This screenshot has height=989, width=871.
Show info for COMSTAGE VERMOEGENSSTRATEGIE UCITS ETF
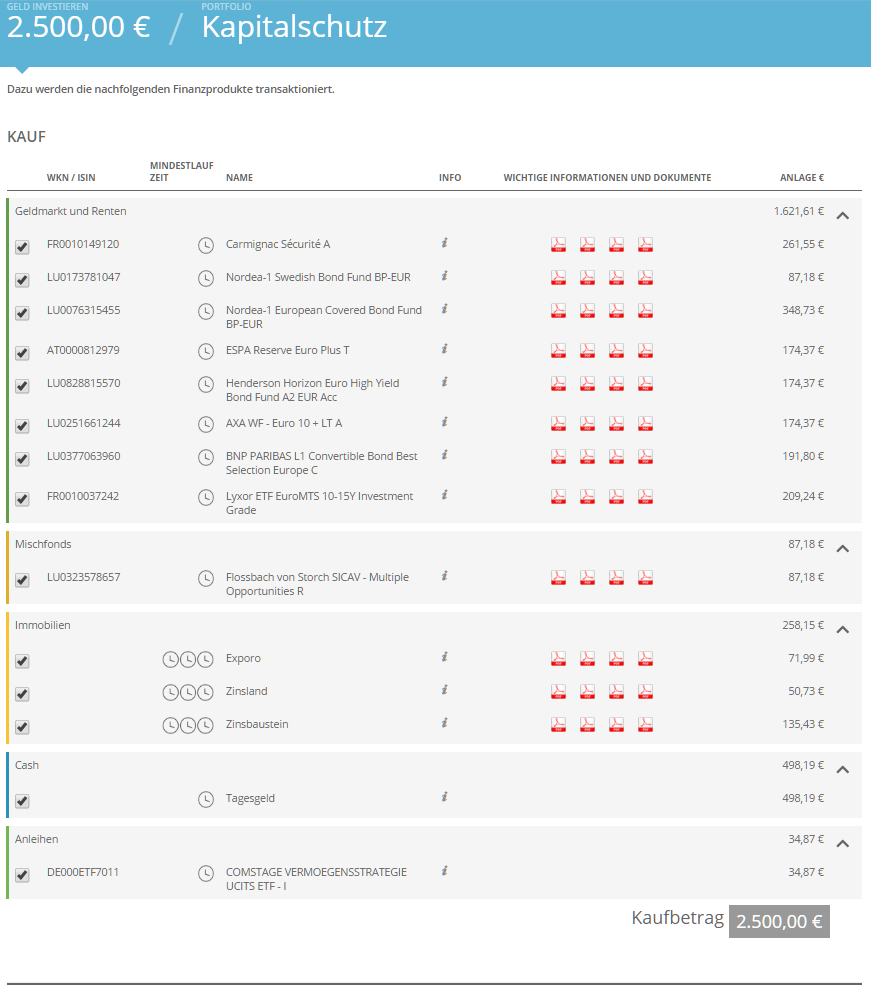click(x=445, y=871)
